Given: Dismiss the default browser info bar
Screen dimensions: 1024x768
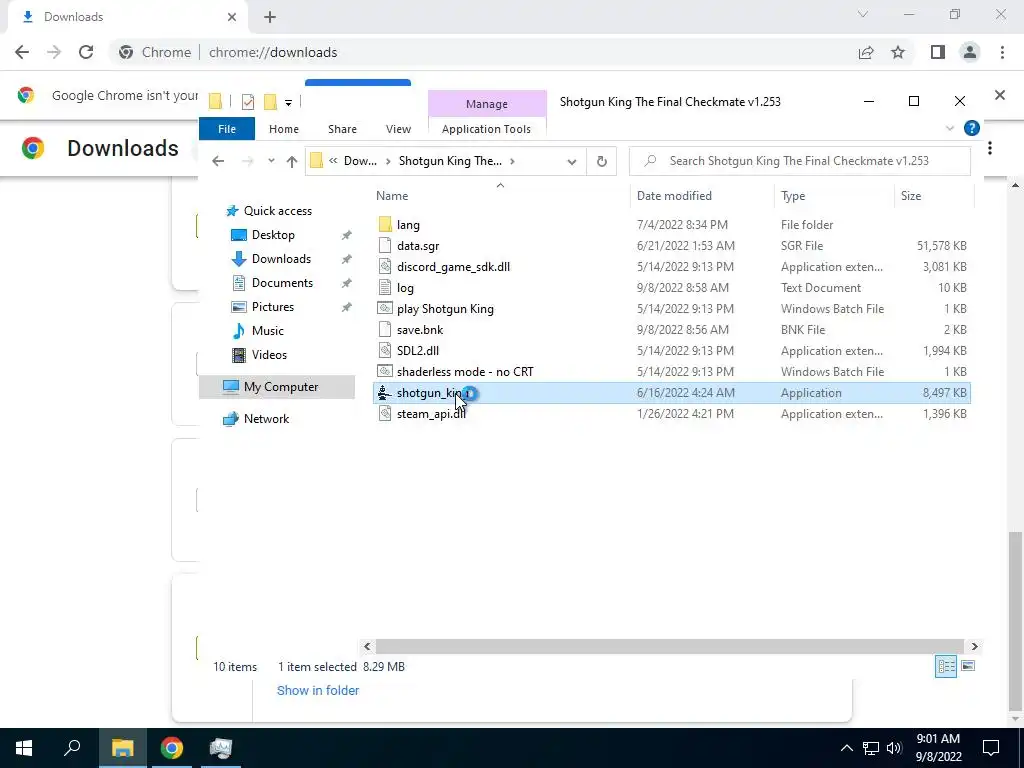Looking at the screenshot, I should [x=1000, y=95].
